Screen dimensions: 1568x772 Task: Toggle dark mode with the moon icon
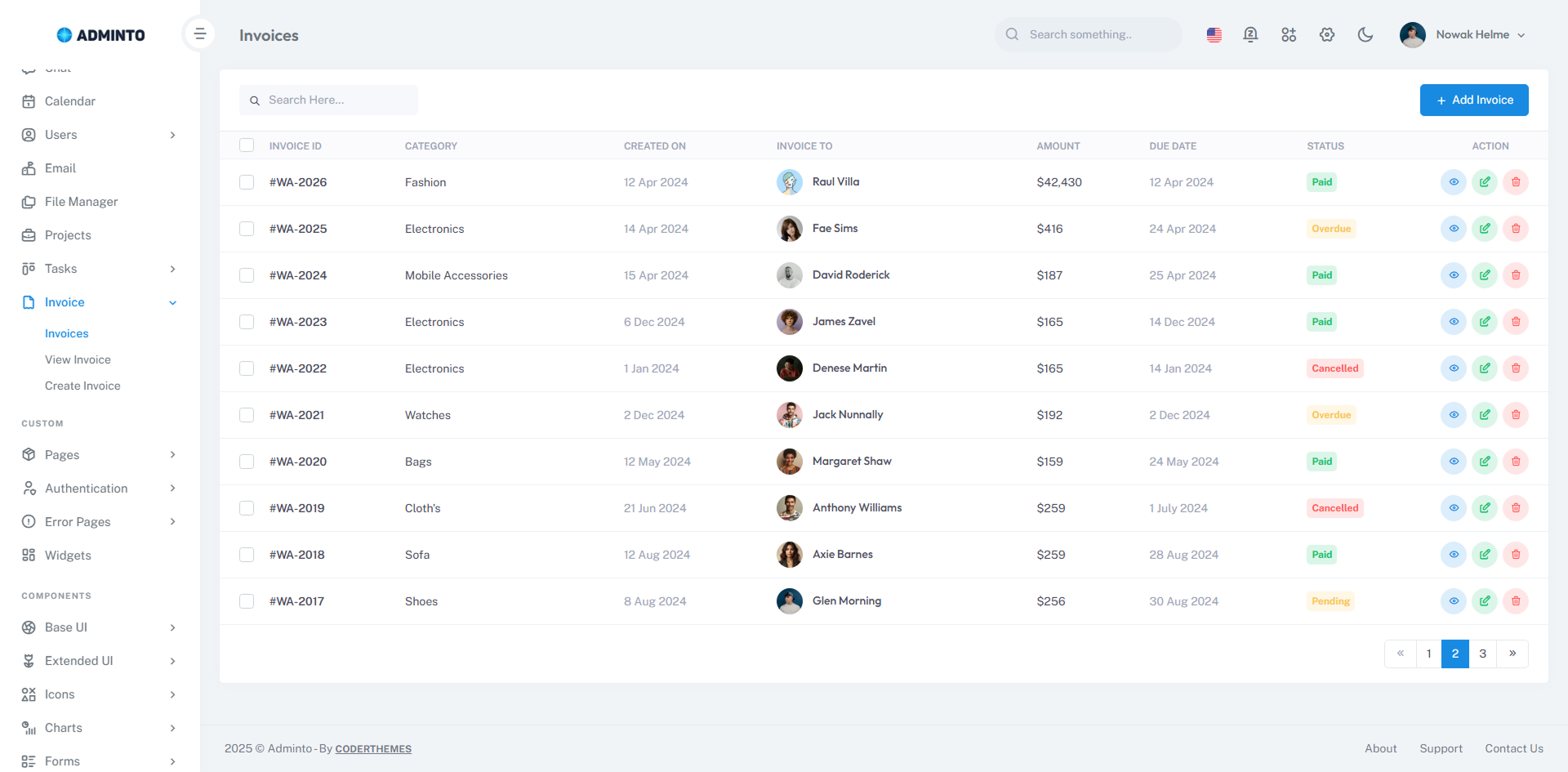pos(1365,34)
